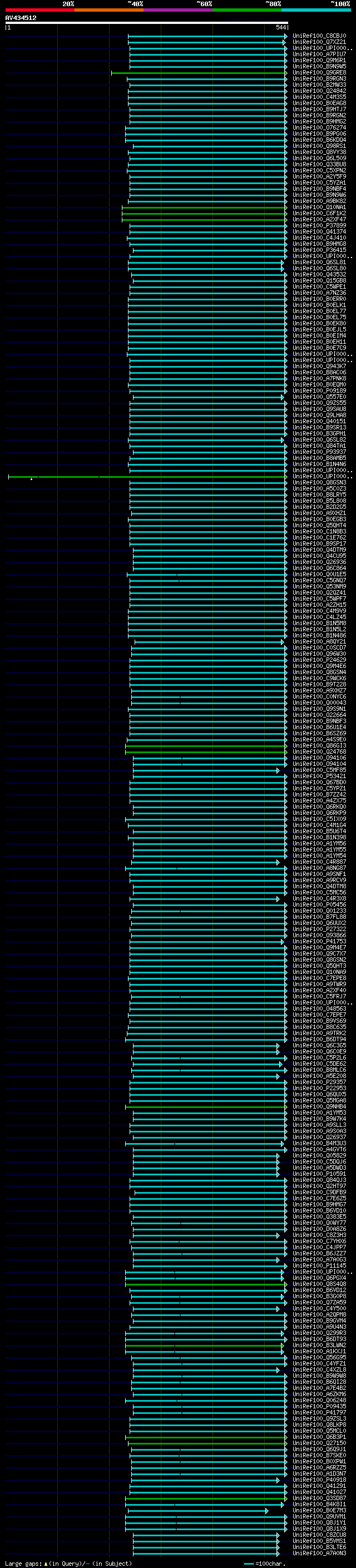Select hit label UniRef100_A2XF47
Image resolution: width=356 pixels, height=1568 pixels.
[x=319, y=219]
